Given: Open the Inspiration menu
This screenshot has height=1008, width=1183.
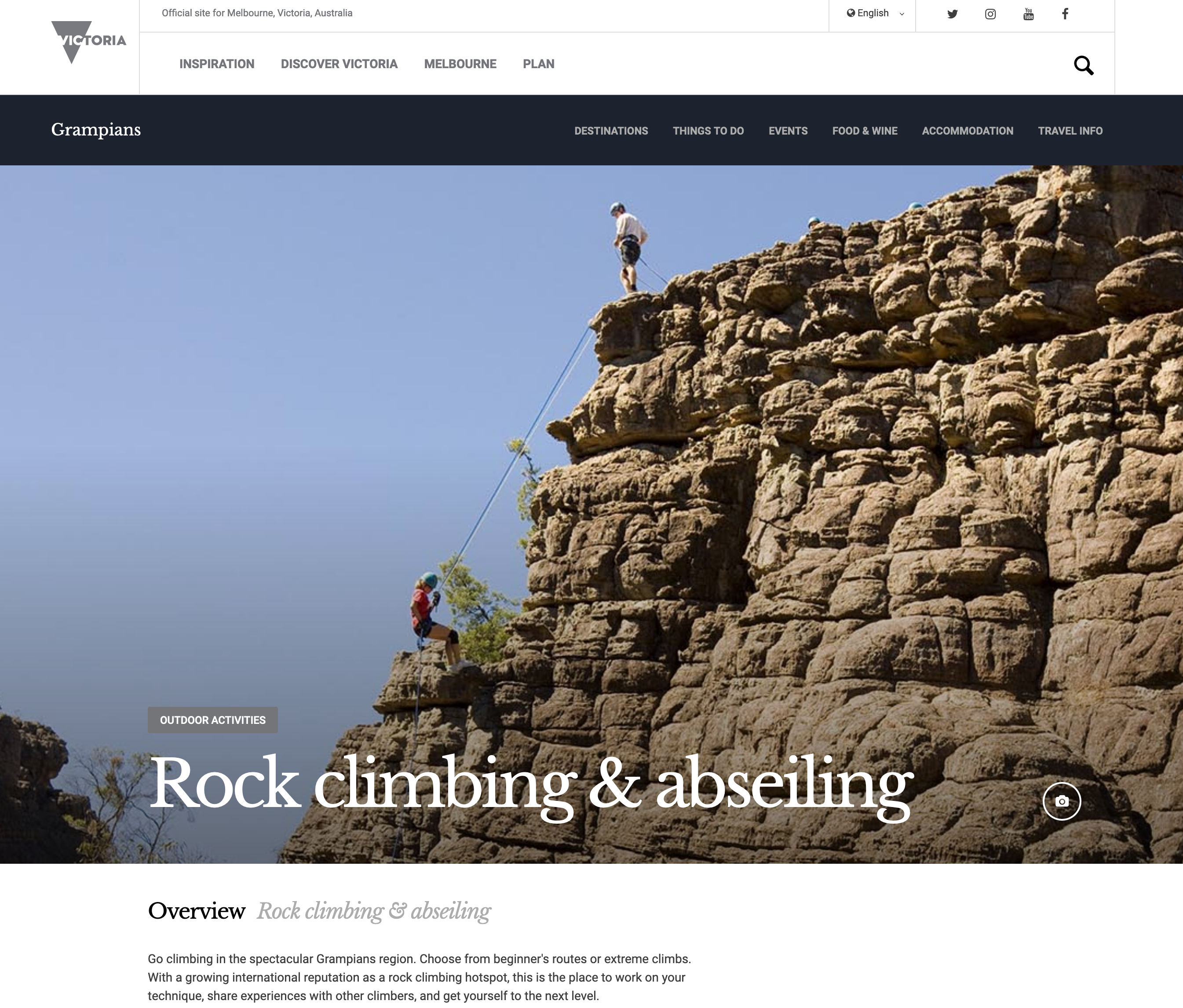Looking at the screenshot, I should click(x=217, y=64).
